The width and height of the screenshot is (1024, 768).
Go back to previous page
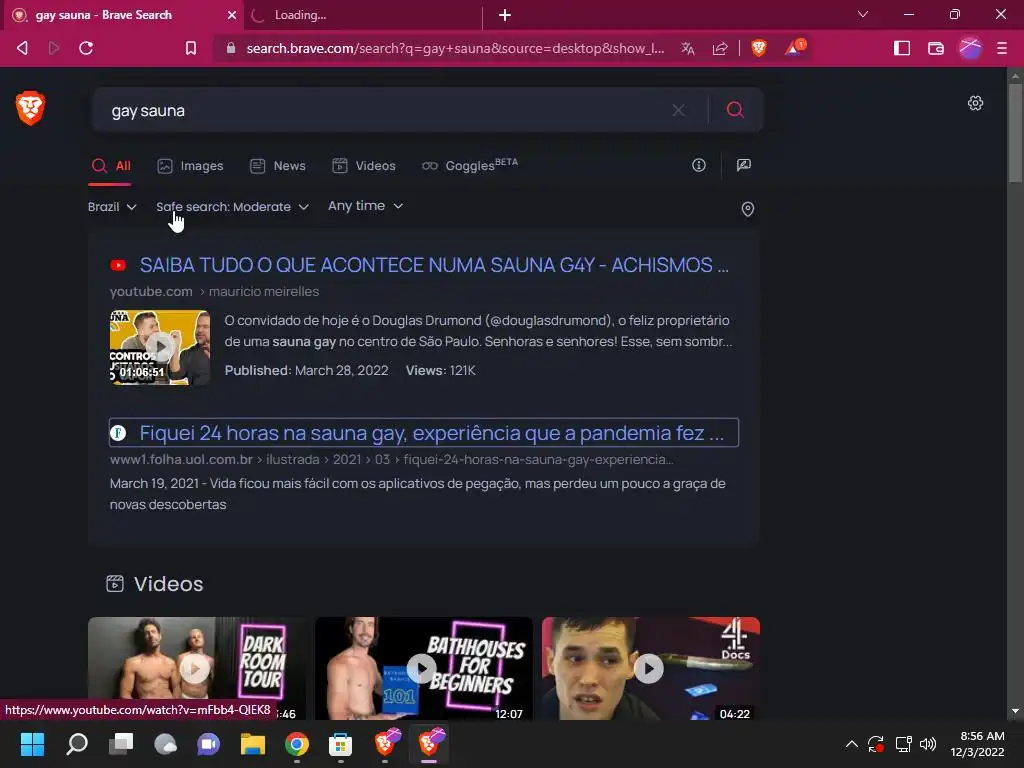click(x=22, y=48)
